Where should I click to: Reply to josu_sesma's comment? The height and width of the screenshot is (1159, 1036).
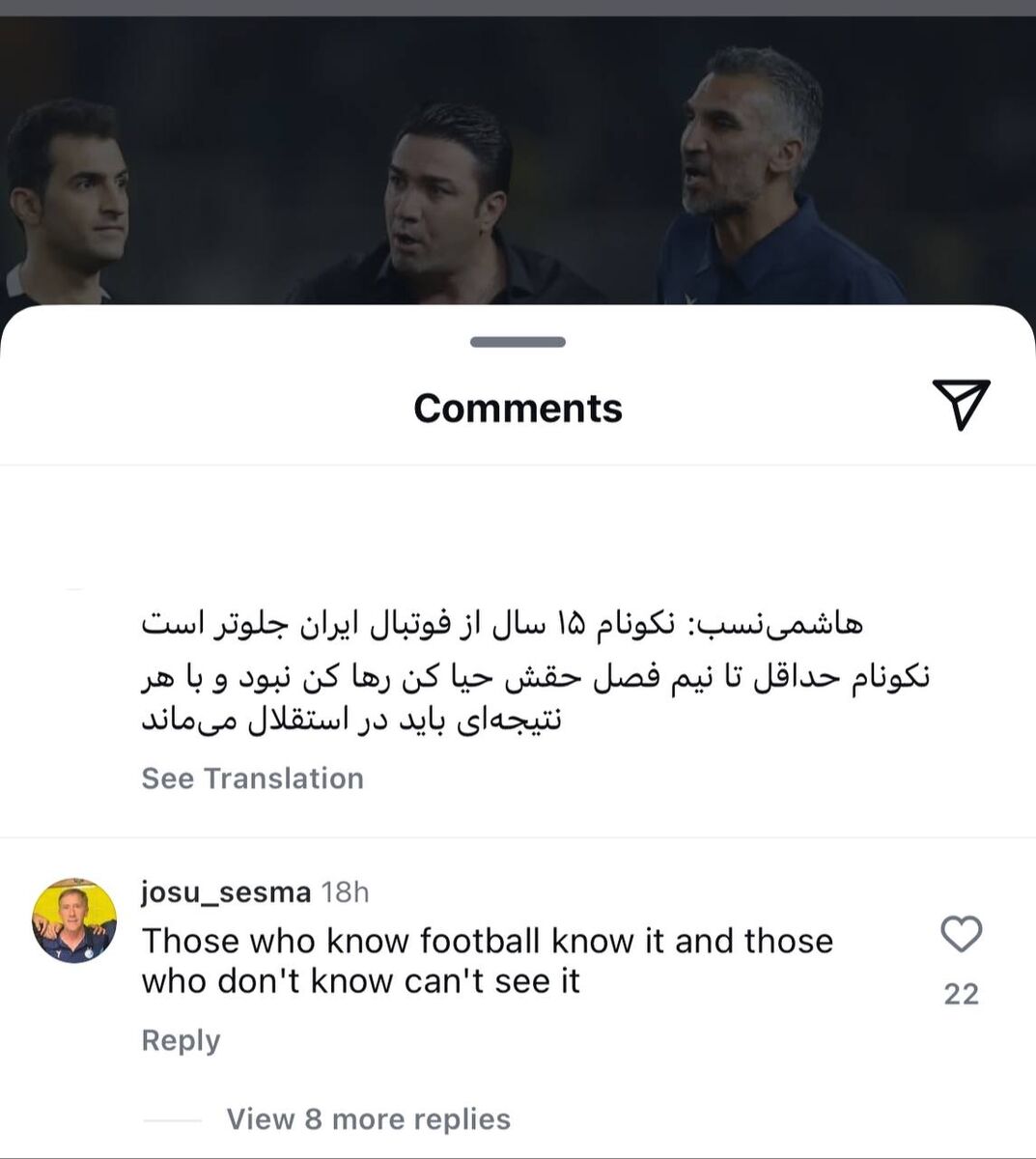point(181,1040)
